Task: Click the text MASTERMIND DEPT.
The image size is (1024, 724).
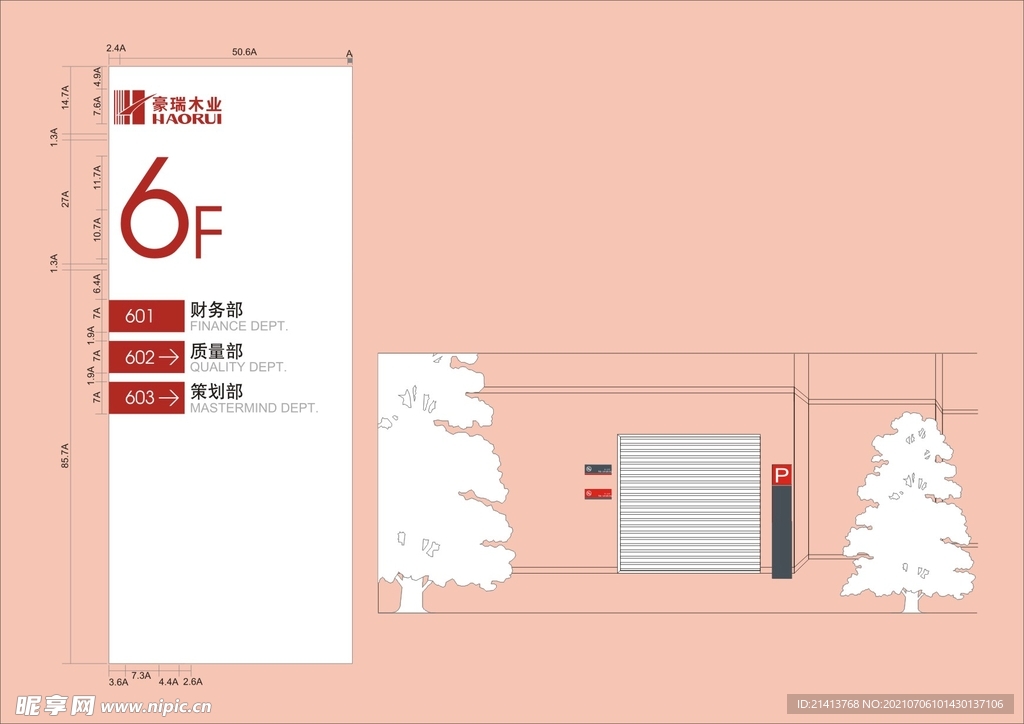Action: point(254,408)
